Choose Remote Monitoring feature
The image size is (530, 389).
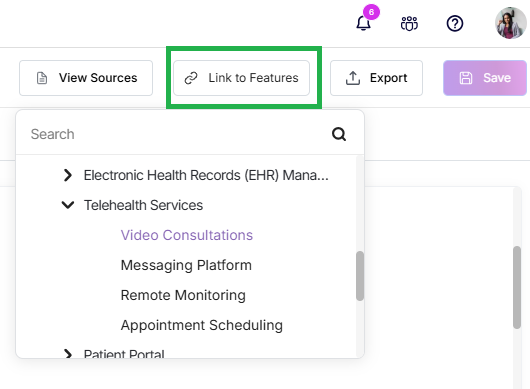pyautogui.click(x=183, y=295)
